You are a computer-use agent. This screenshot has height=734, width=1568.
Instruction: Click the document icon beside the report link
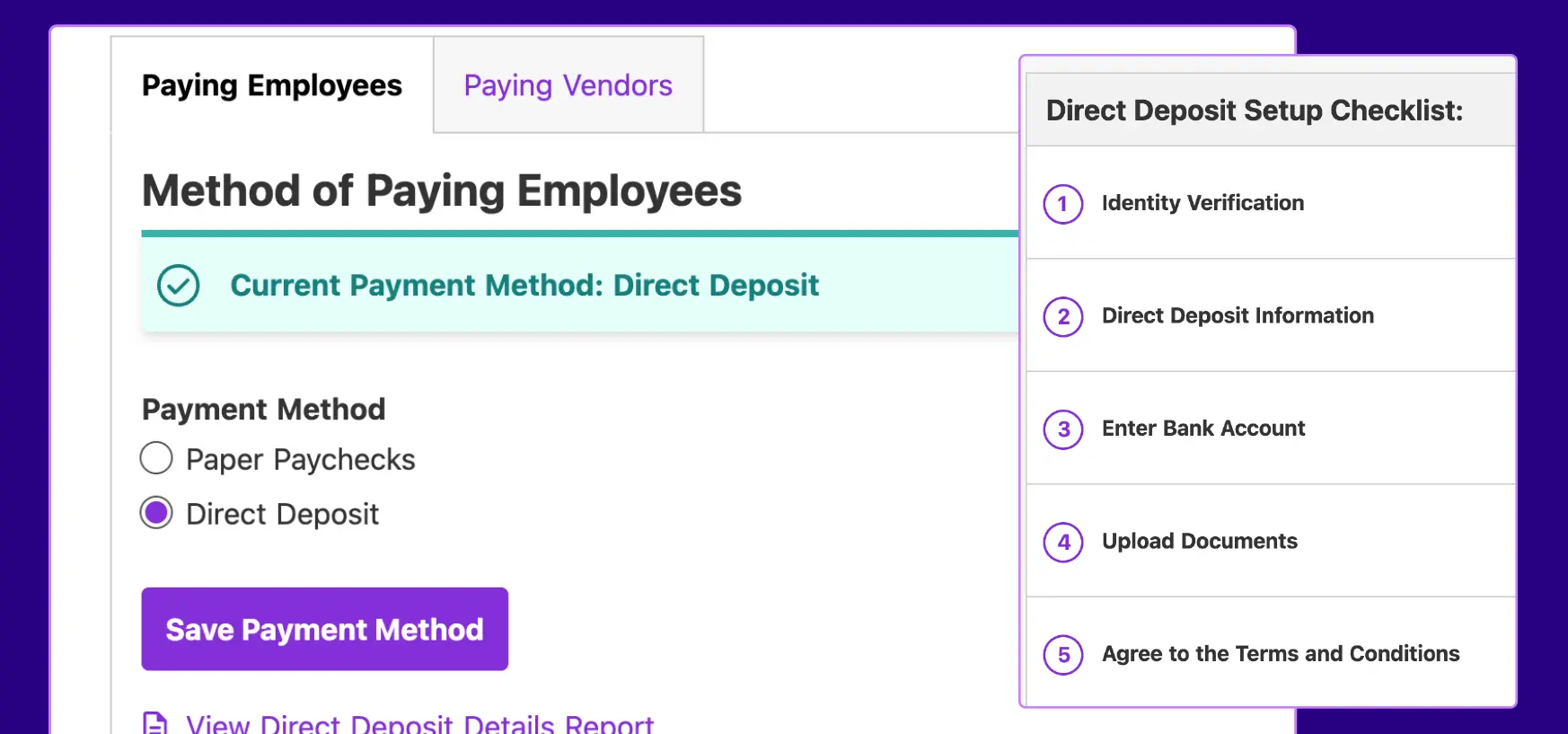point(155,723)
